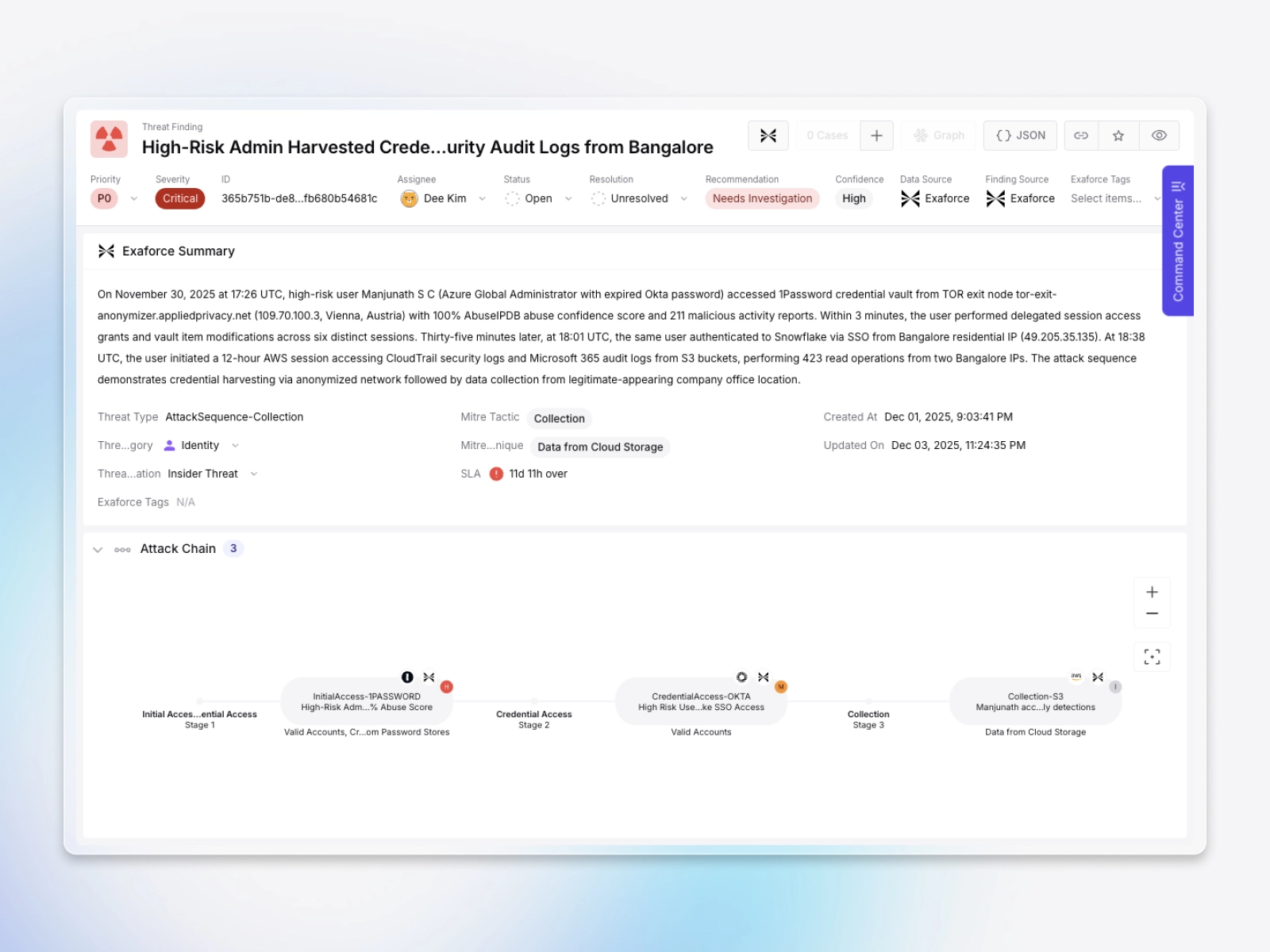The height and width of the screenshot is (952, 1270).
Task: Click the Data from Cloud Storage technique chip
Action: pyautogui.click(x=599, y=447)
